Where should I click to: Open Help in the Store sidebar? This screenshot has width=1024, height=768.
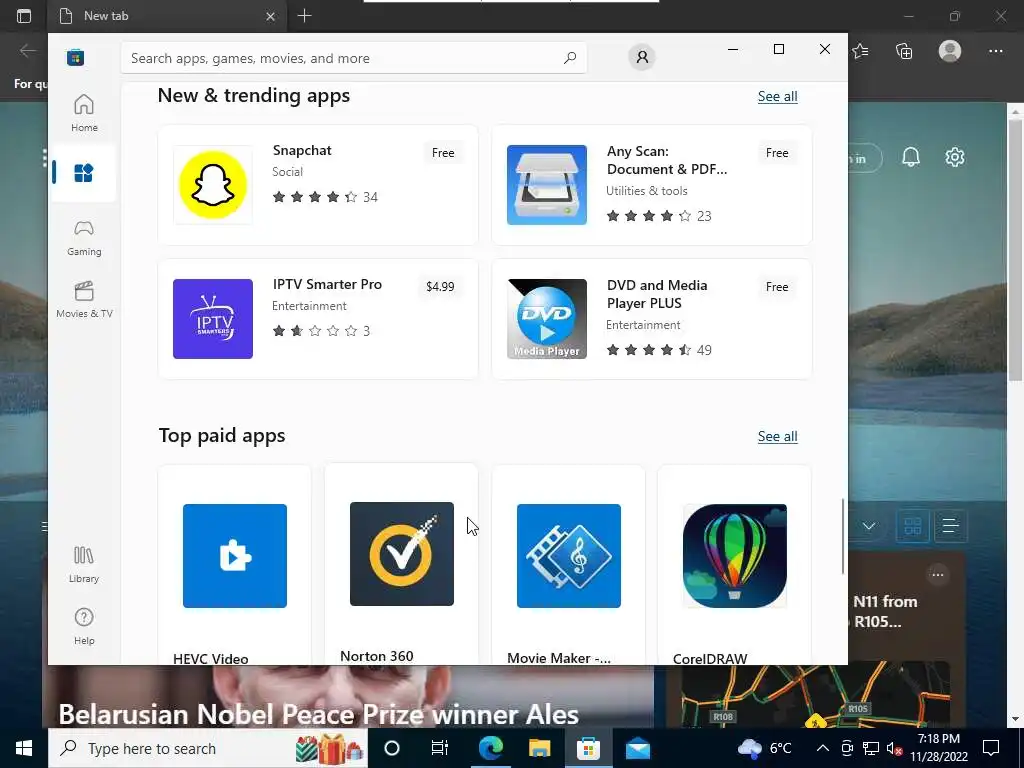tap(84, 626)
